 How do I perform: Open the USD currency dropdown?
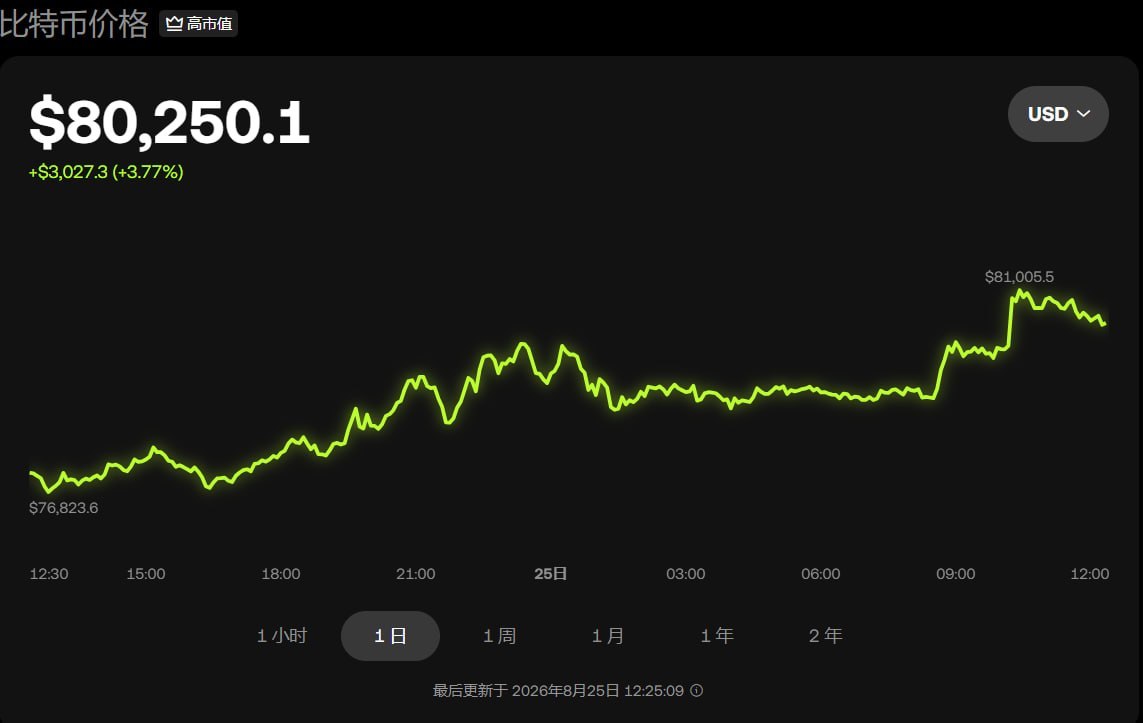[1058, 114]
